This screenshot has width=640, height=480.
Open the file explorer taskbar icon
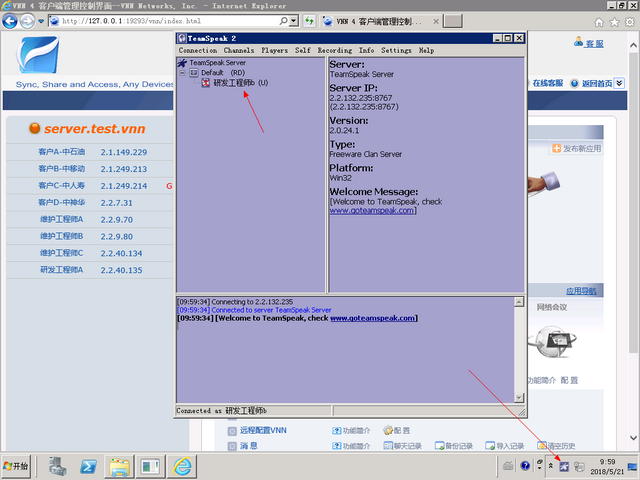click(x=119, y=466)
